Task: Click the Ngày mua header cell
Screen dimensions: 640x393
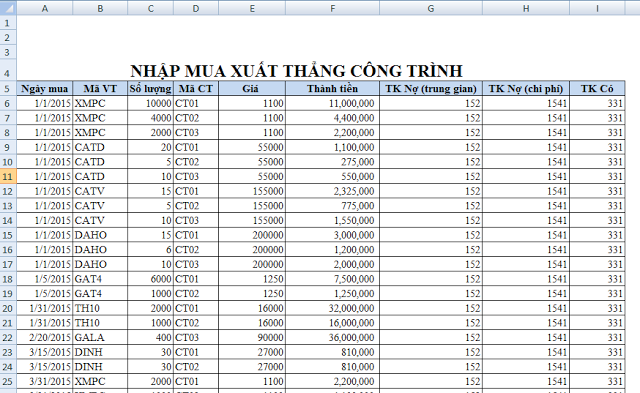Action: [44, 89]
